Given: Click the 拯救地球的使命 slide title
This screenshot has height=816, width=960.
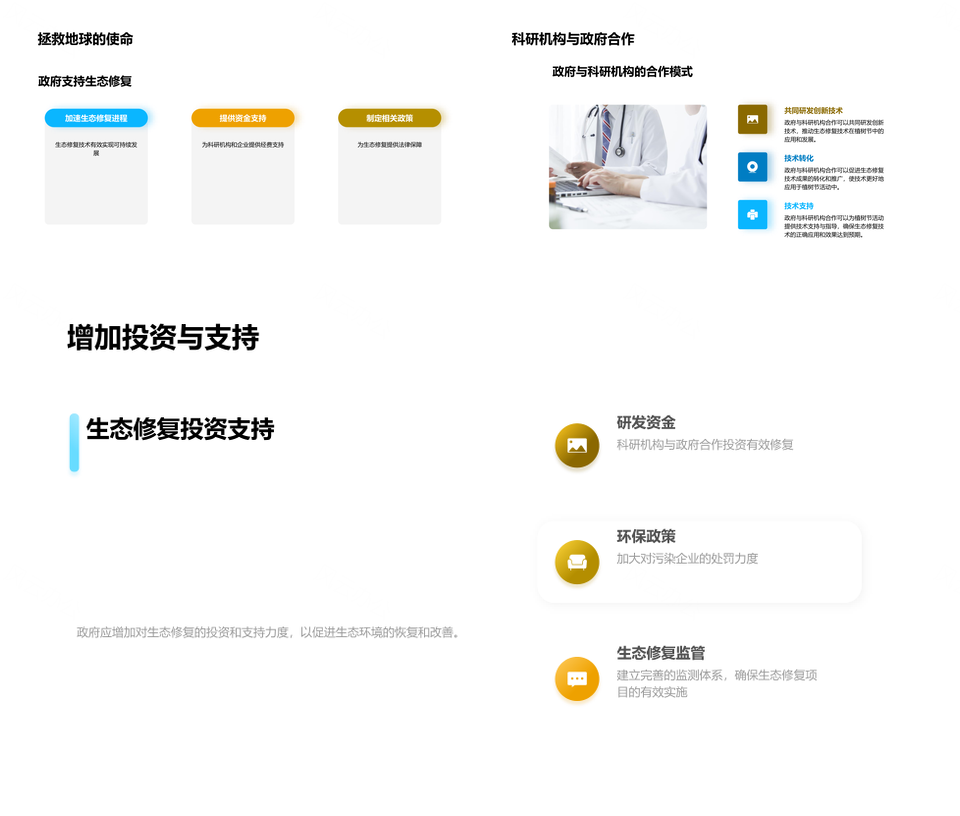Looking at the screenshot, I should 85,39.
